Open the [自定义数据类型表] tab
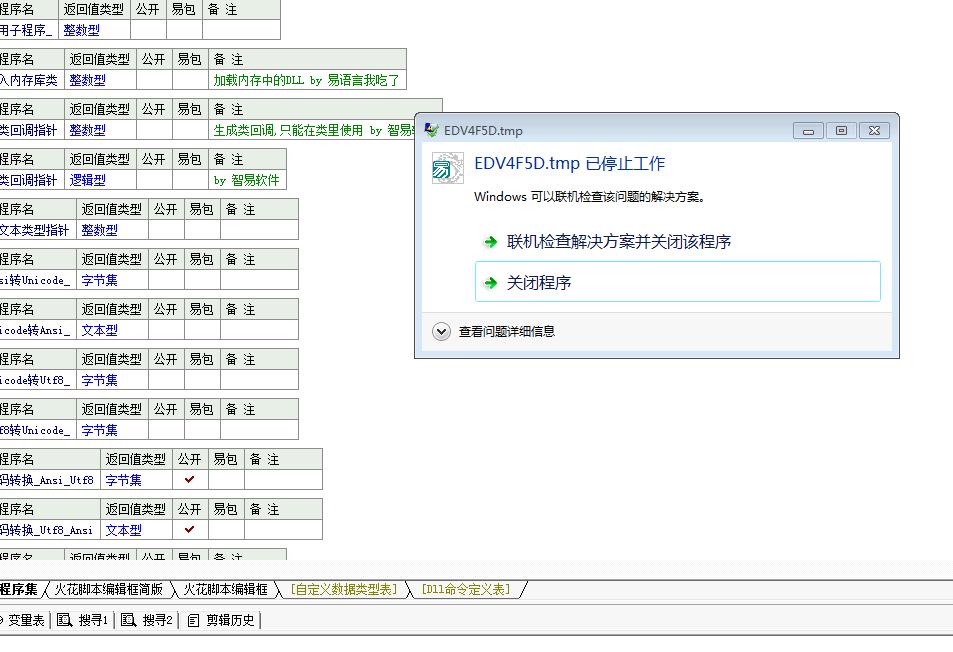Image resolution: width=953 pixels, height=652 pixels. [343, 590]
